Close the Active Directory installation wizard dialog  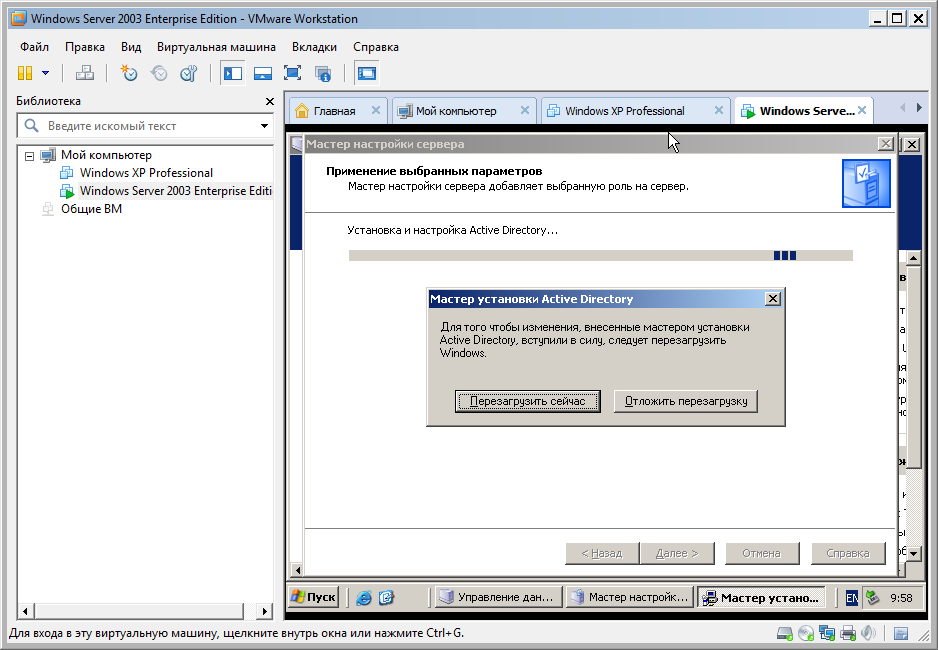(773, 298)
